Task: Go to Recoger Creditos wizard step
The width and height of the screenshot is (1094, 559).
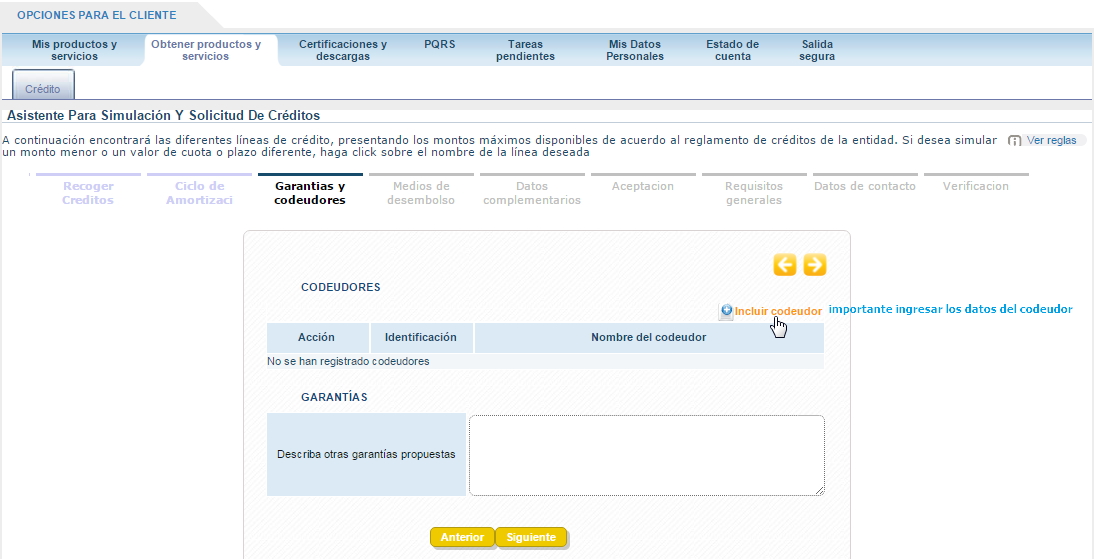Action: click(88, 193)
